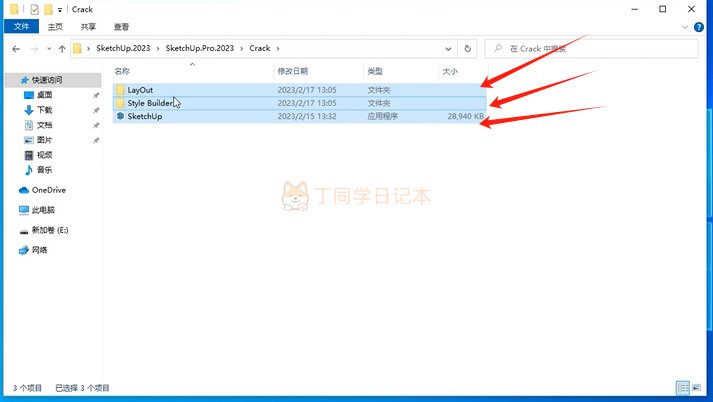713x402 pixels.
Task: Open 桌面 in the sidebar
Action: (x=45, y=95)
